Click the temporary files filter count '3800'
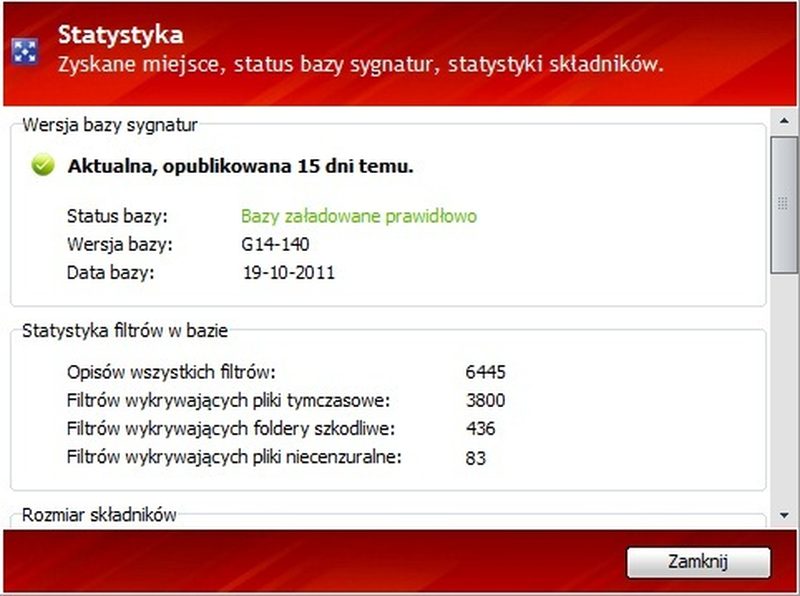 pyautogui.click(x=485, y=400)
